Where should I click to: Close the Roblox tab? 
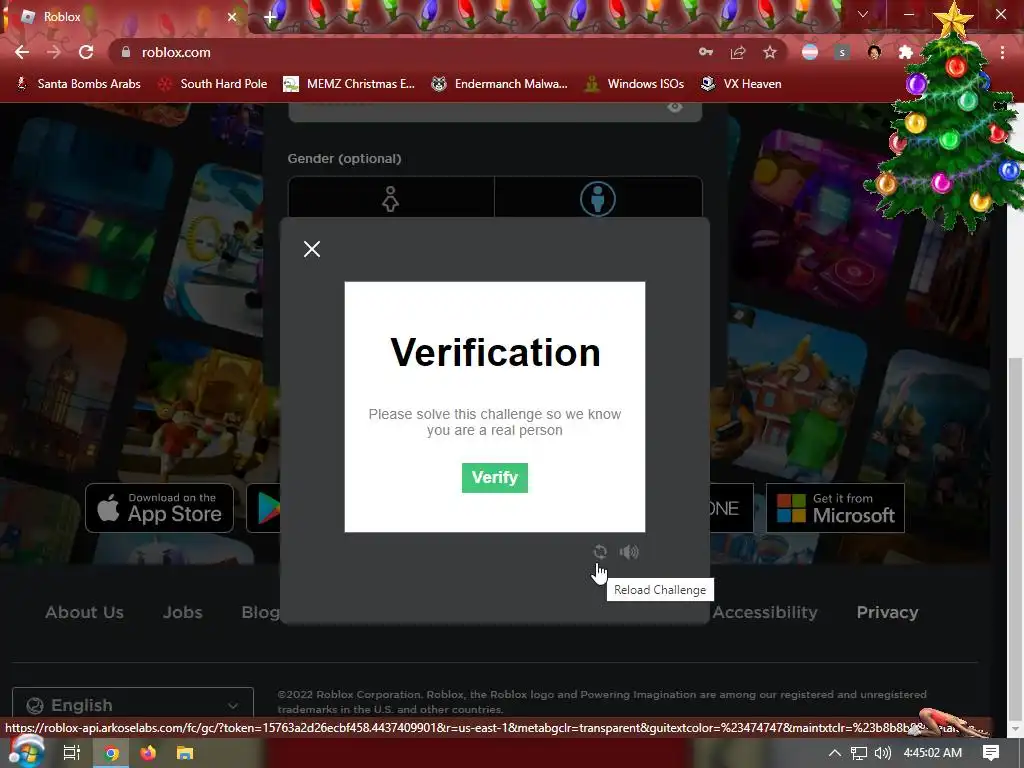(x=232, y=17)
